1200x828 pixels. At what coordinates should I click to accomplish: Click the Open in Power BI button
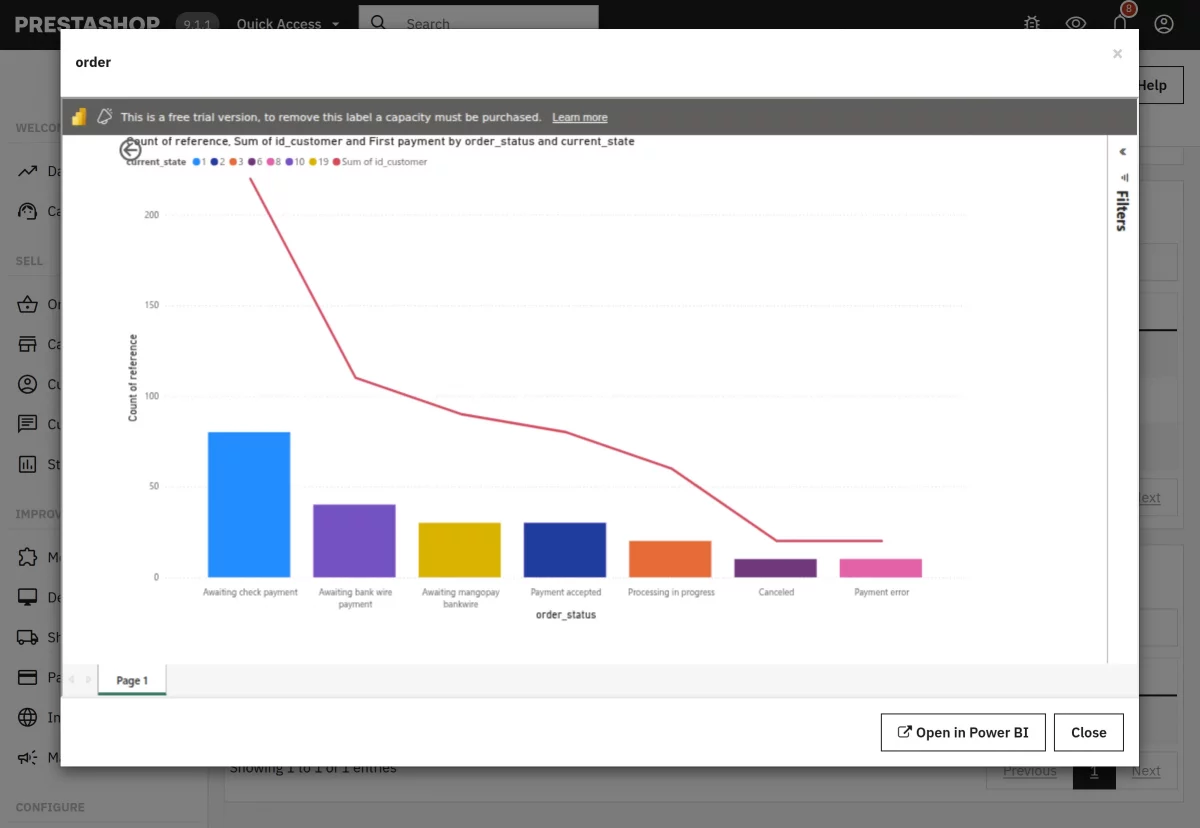click(x=962, y=732)
